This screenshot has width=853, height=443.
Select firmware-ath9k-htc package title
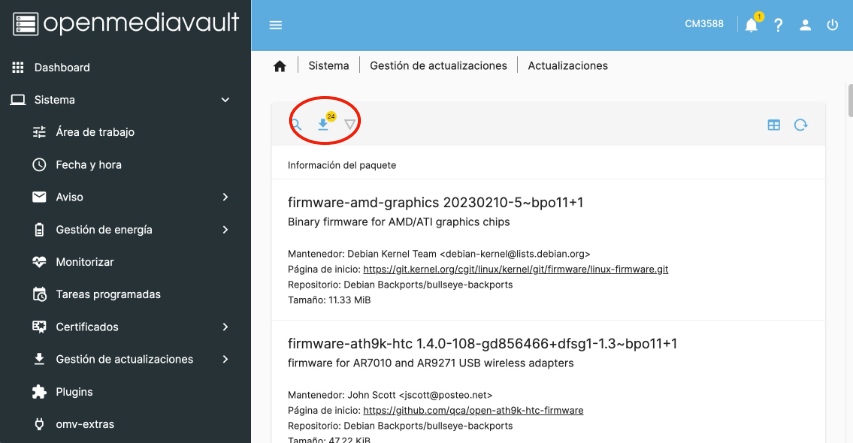(x=482, y=344)
